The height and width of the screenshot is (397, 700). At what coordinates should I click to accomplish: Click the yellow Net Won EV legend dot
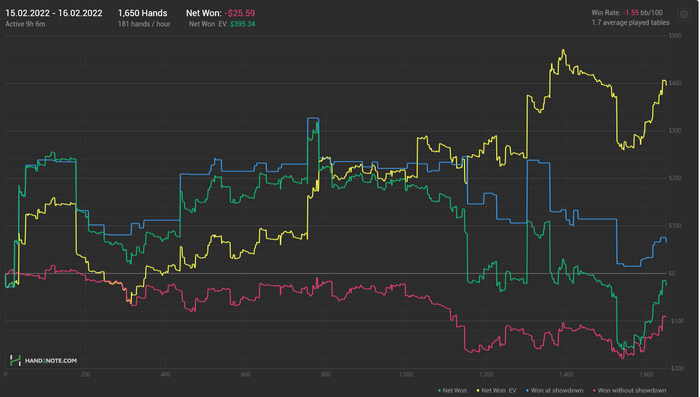pos(478,391)
